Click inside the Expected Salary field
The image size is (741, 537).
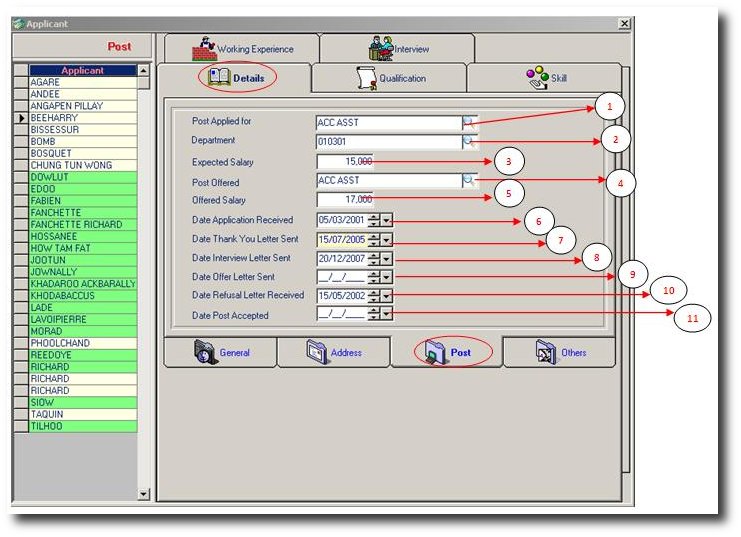click(x=345, y=161)
